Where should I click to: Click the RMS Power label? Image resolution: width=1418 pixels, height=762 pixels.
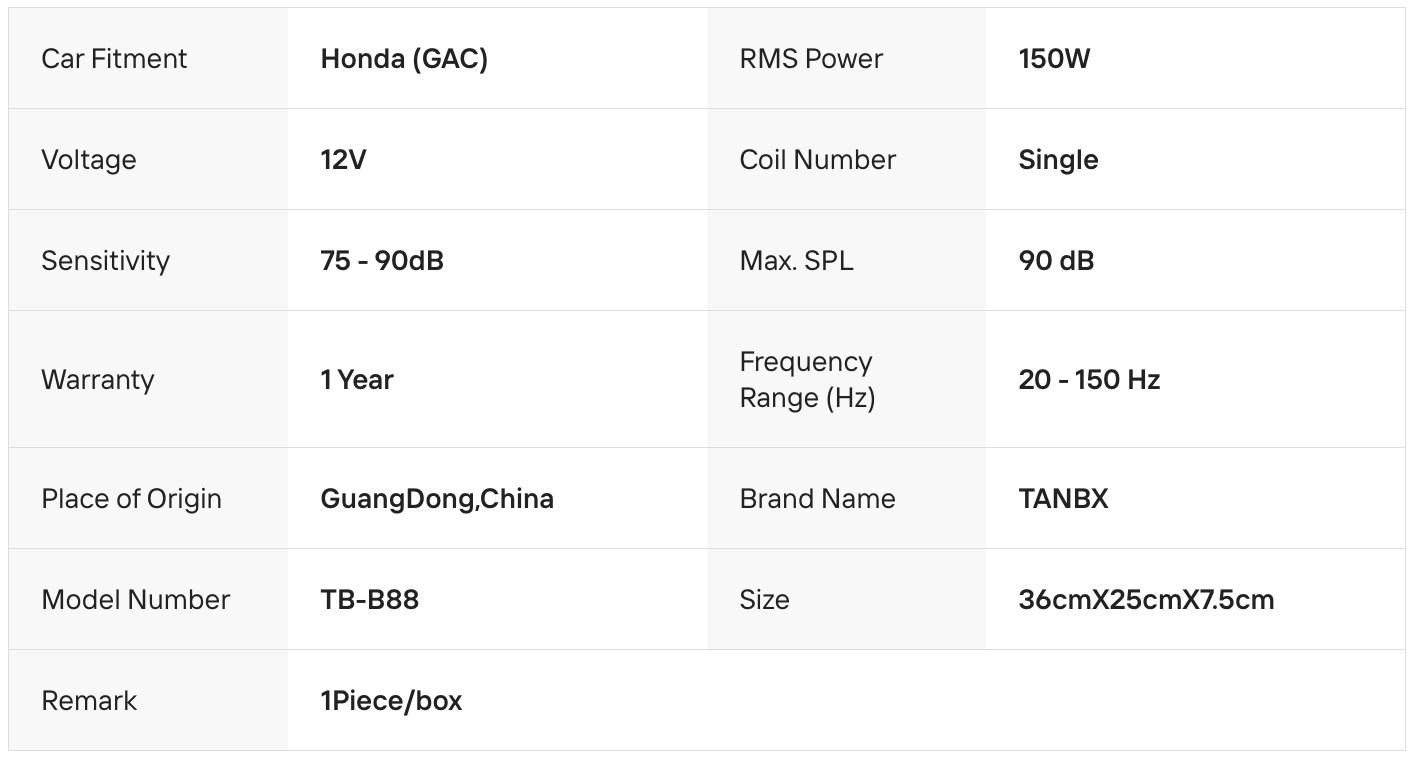[811, 59]
